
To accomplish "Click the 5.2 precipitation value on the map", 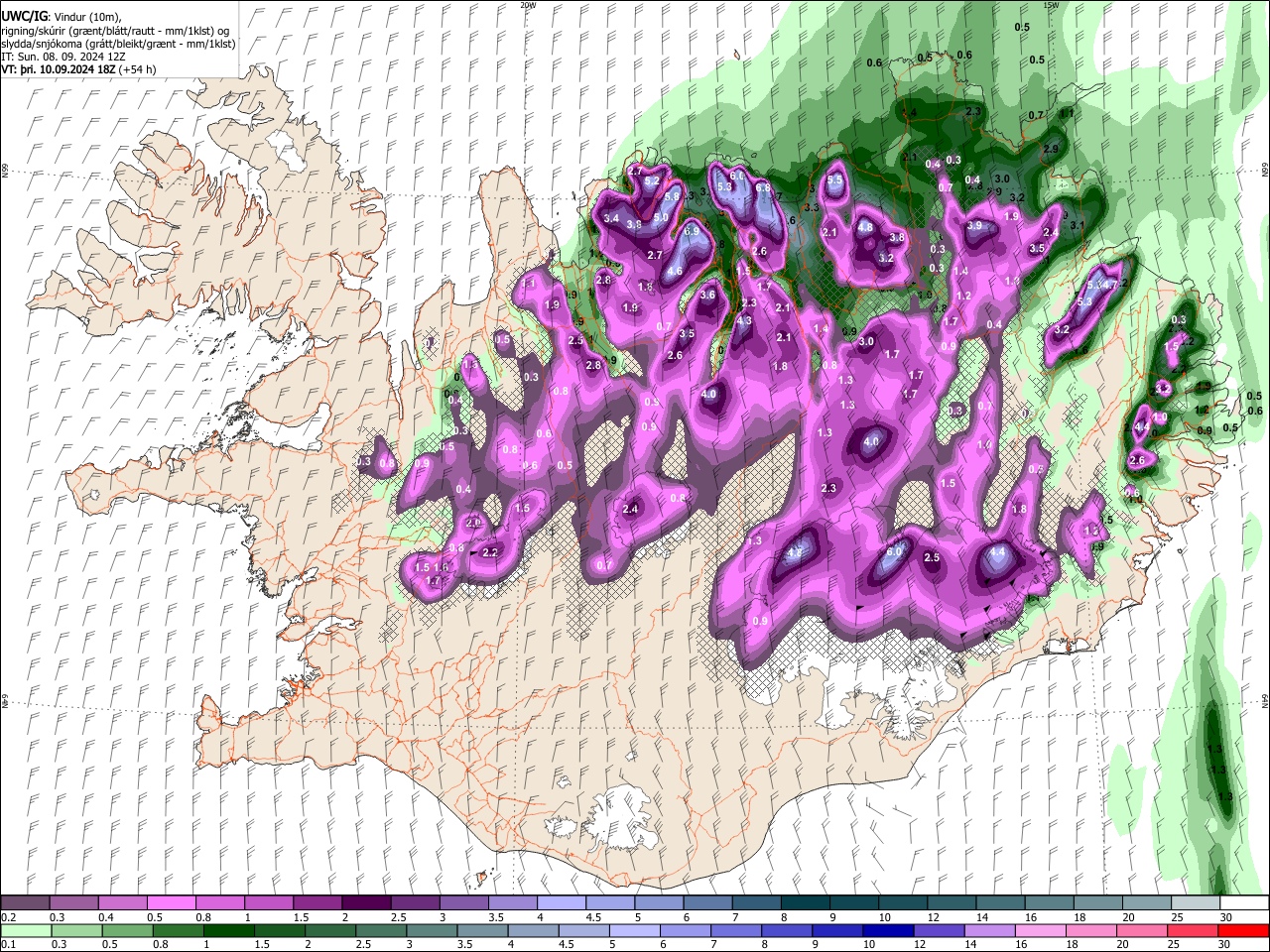I will pyautogui.click(x=653, y=181).
